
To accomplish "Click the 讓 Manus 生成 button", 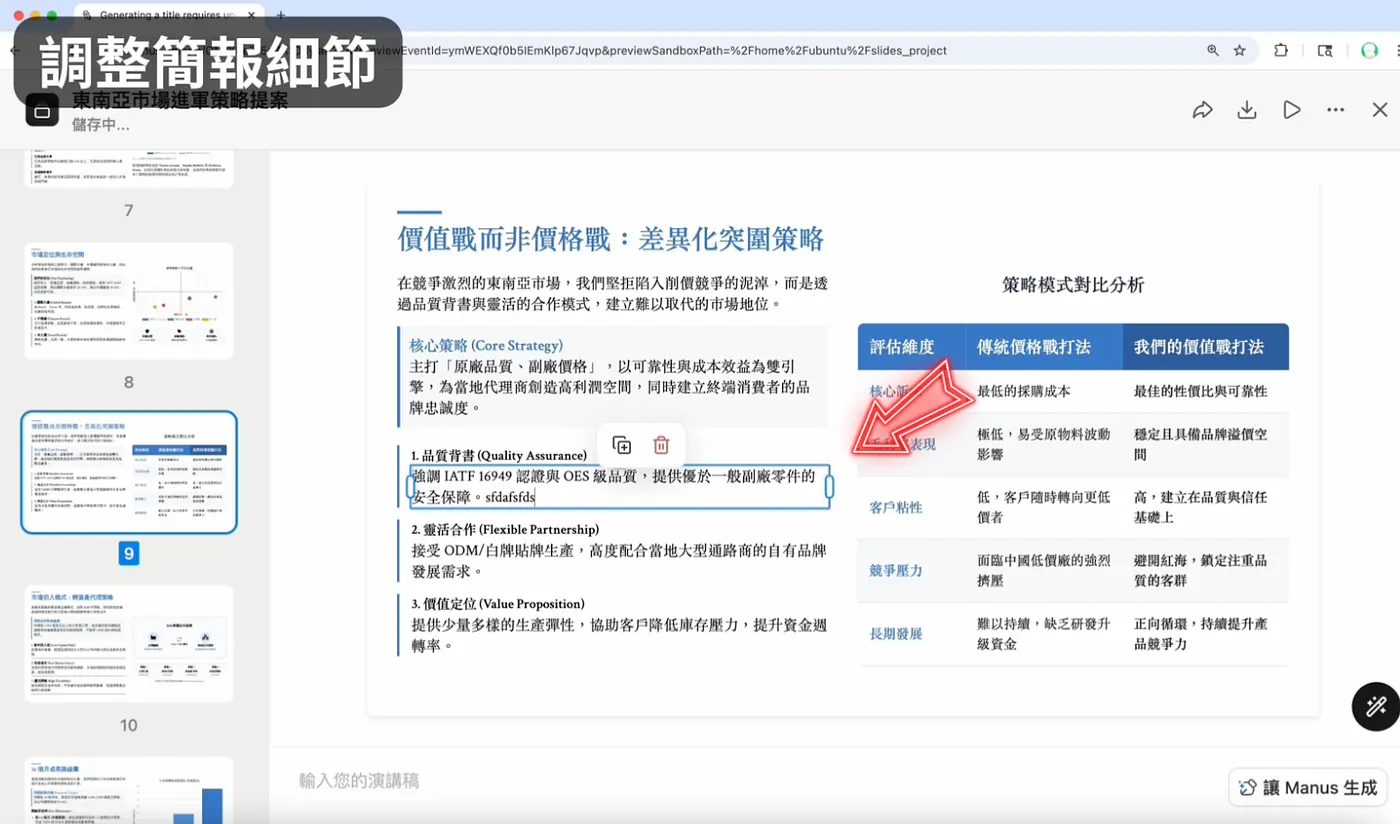I will click(1308, 788).
